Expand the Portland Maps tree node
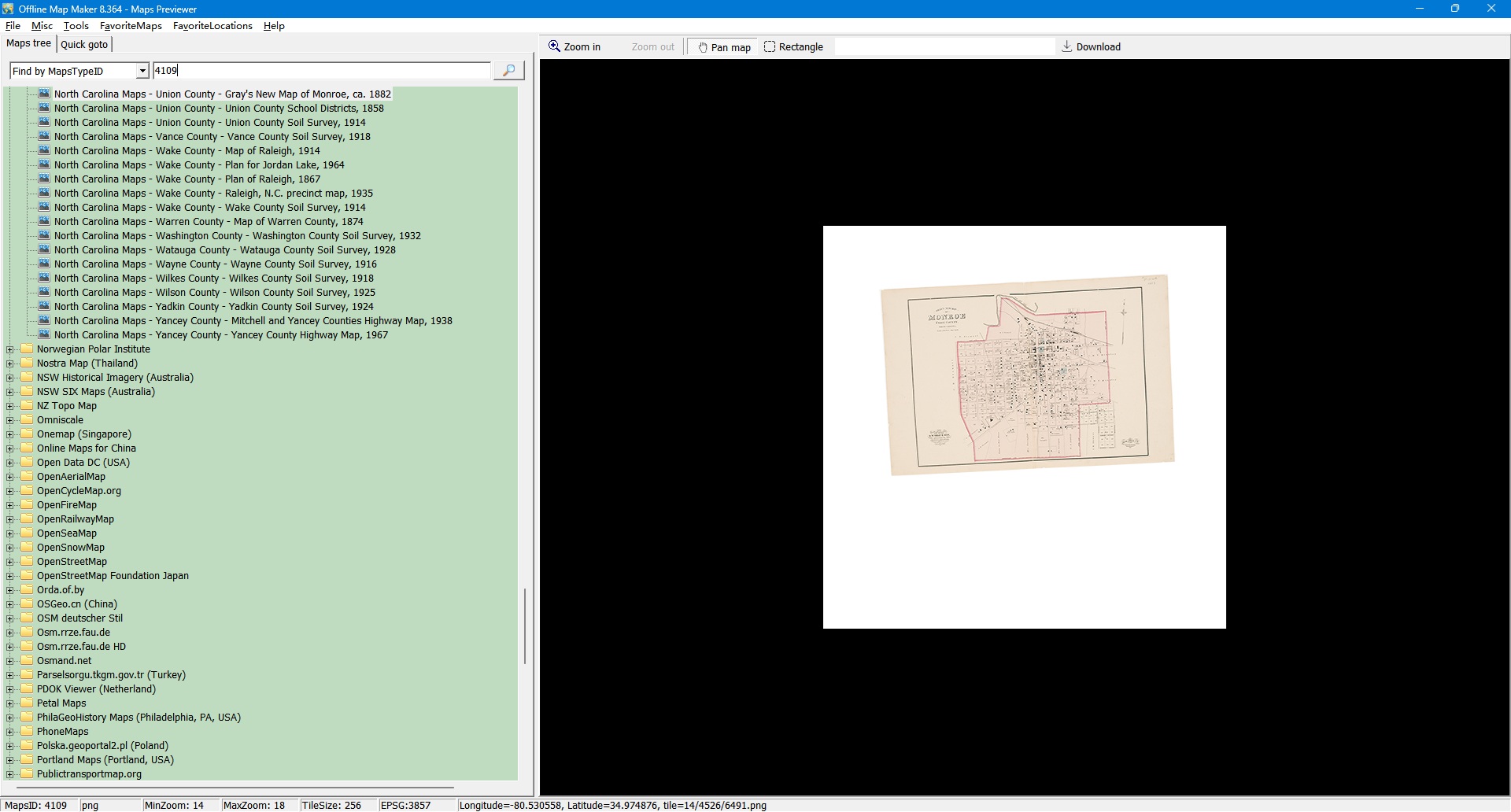This screenshot has height=812, width=1511. (10, 760)
